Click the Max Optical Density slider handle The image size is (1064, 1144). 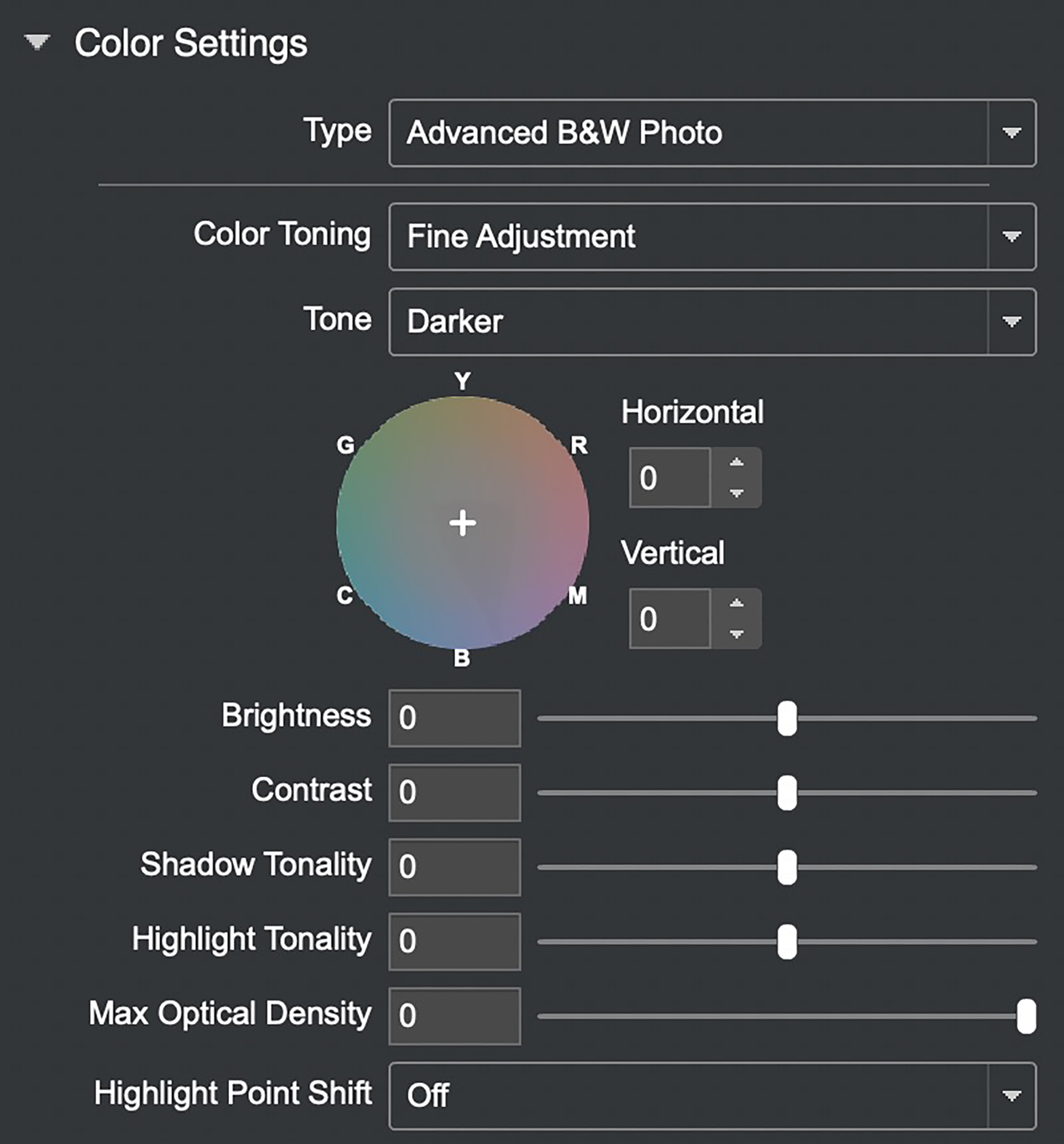point(1026,1016)
